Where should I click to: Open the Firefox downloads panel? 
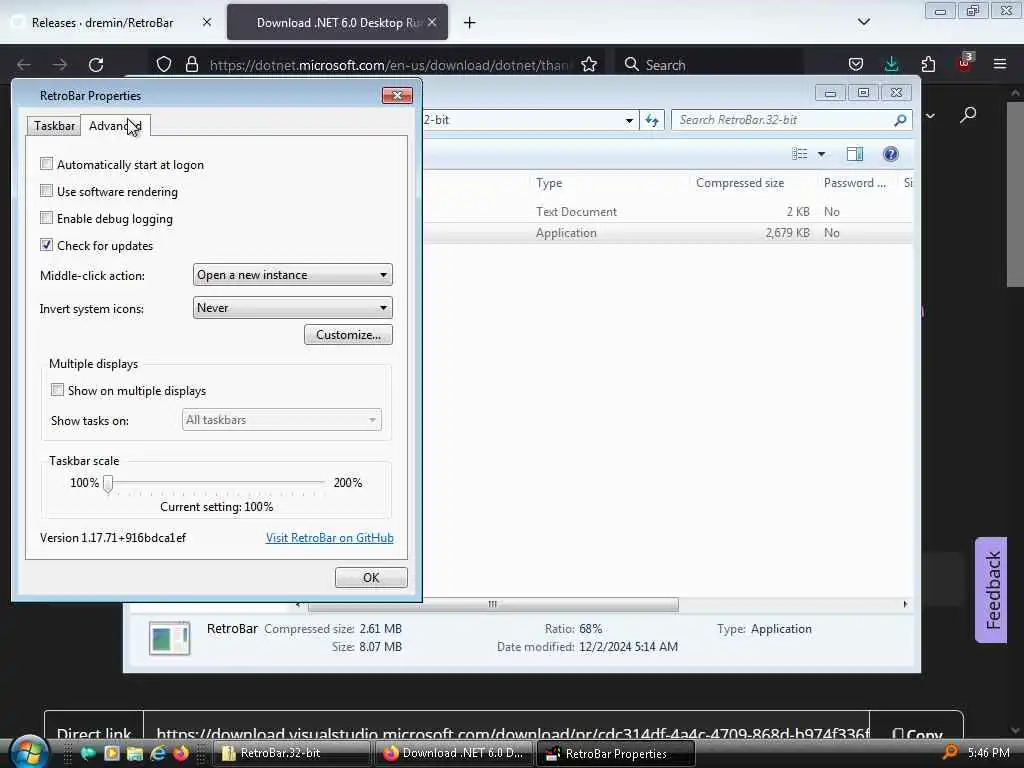pyautogui.click(x=891, y=64)
